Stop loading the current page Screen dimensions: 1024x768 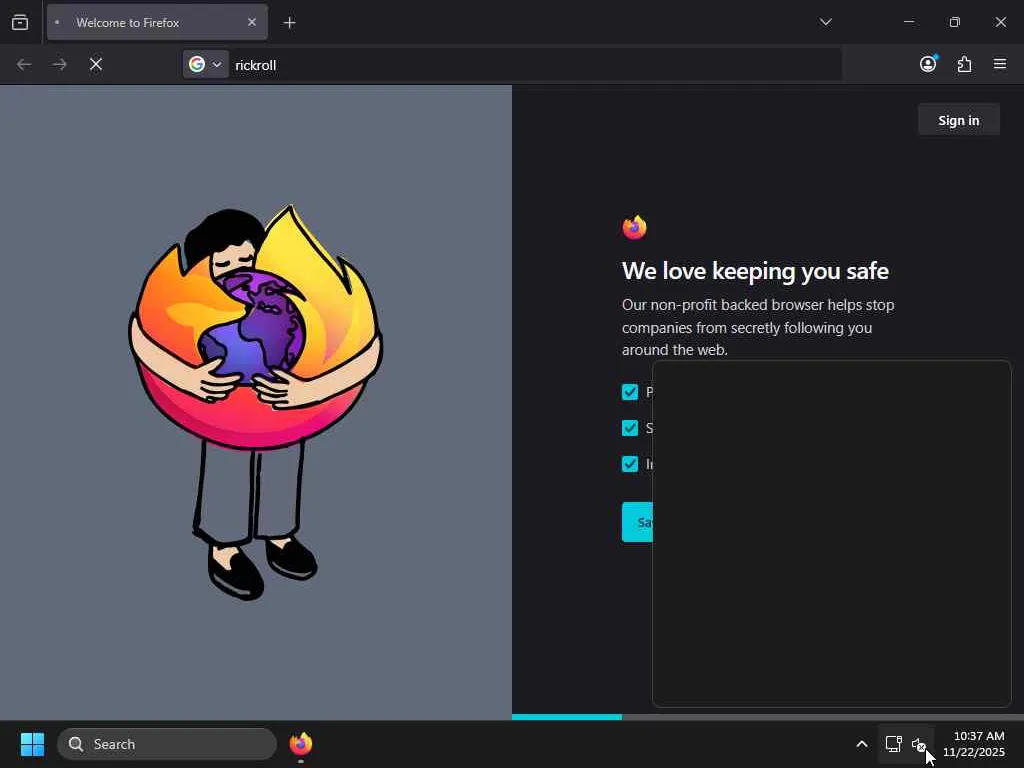96,64
